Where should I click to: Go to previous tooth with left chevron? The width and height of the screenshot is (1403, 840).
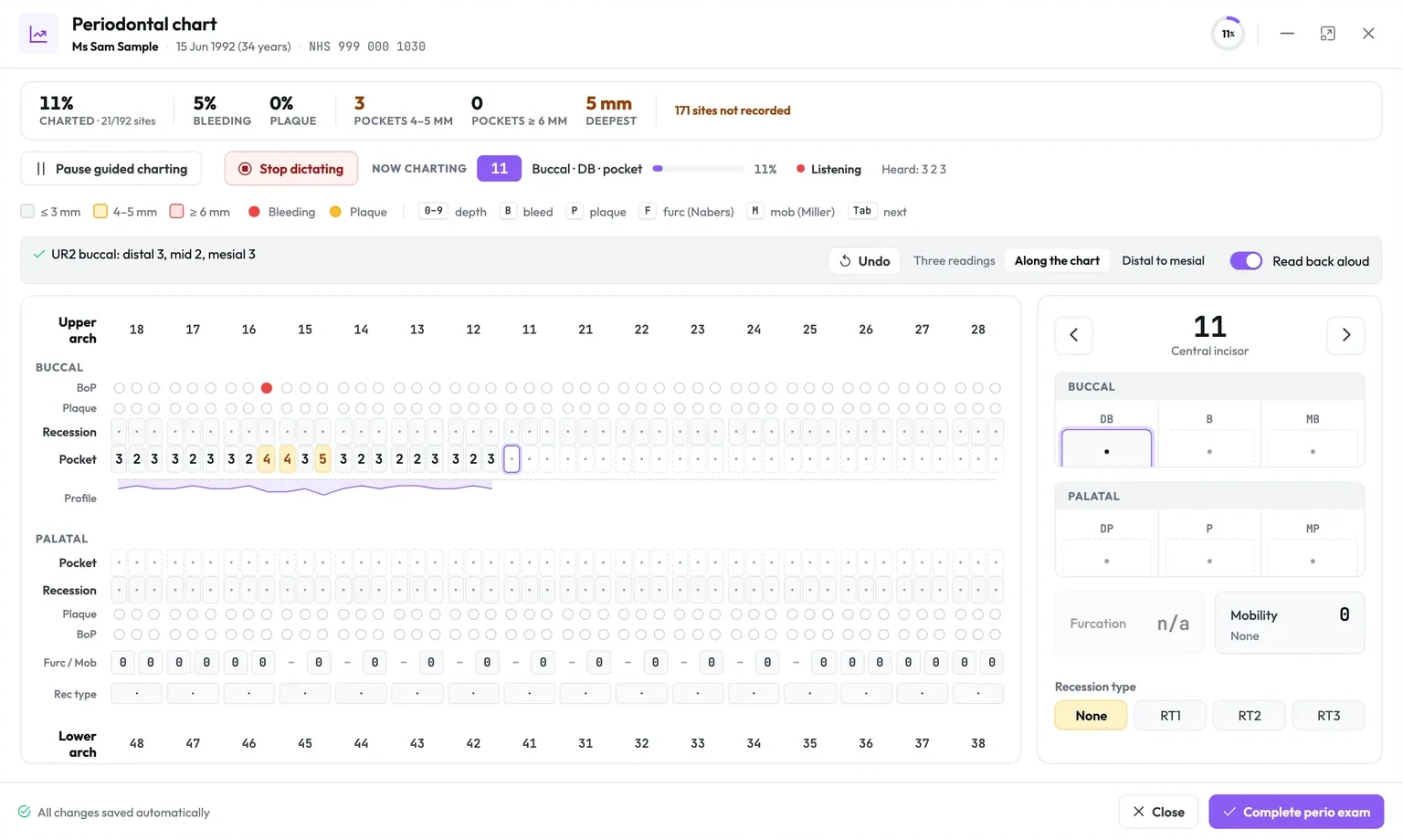(x=1074, y=335)
